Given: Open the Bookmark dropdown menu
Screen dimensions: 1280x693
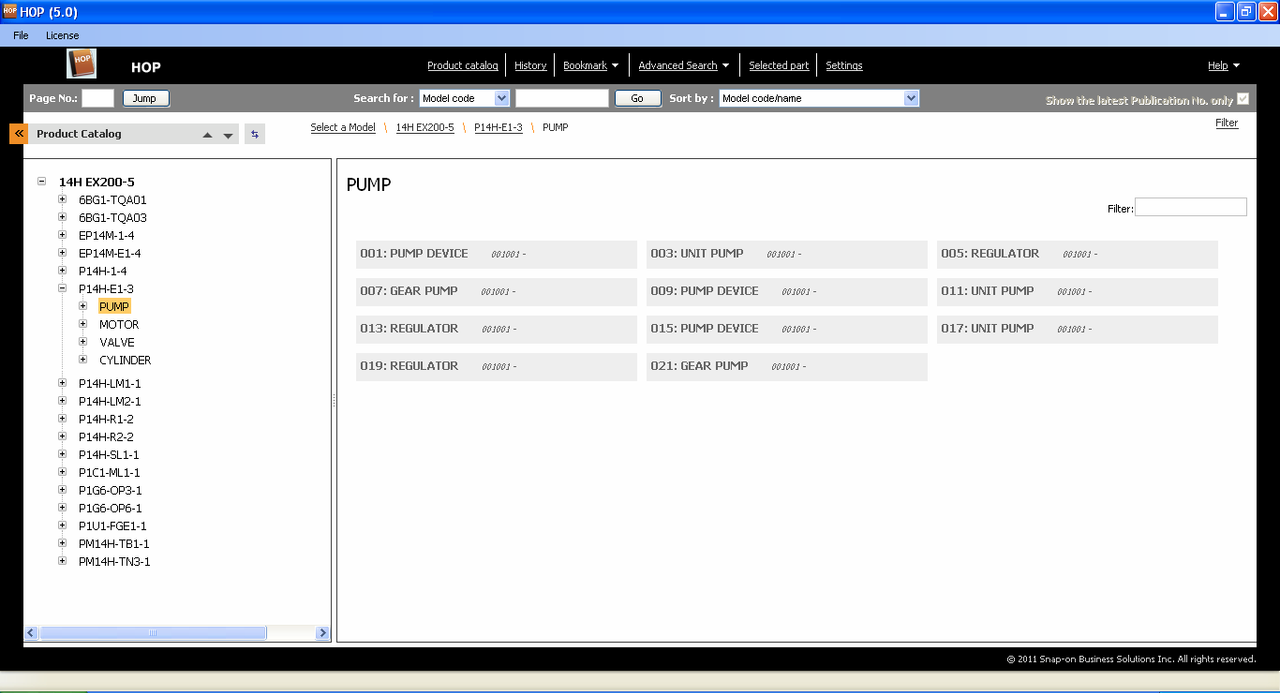Looking at the screenshot, I should tap(590, 66).
